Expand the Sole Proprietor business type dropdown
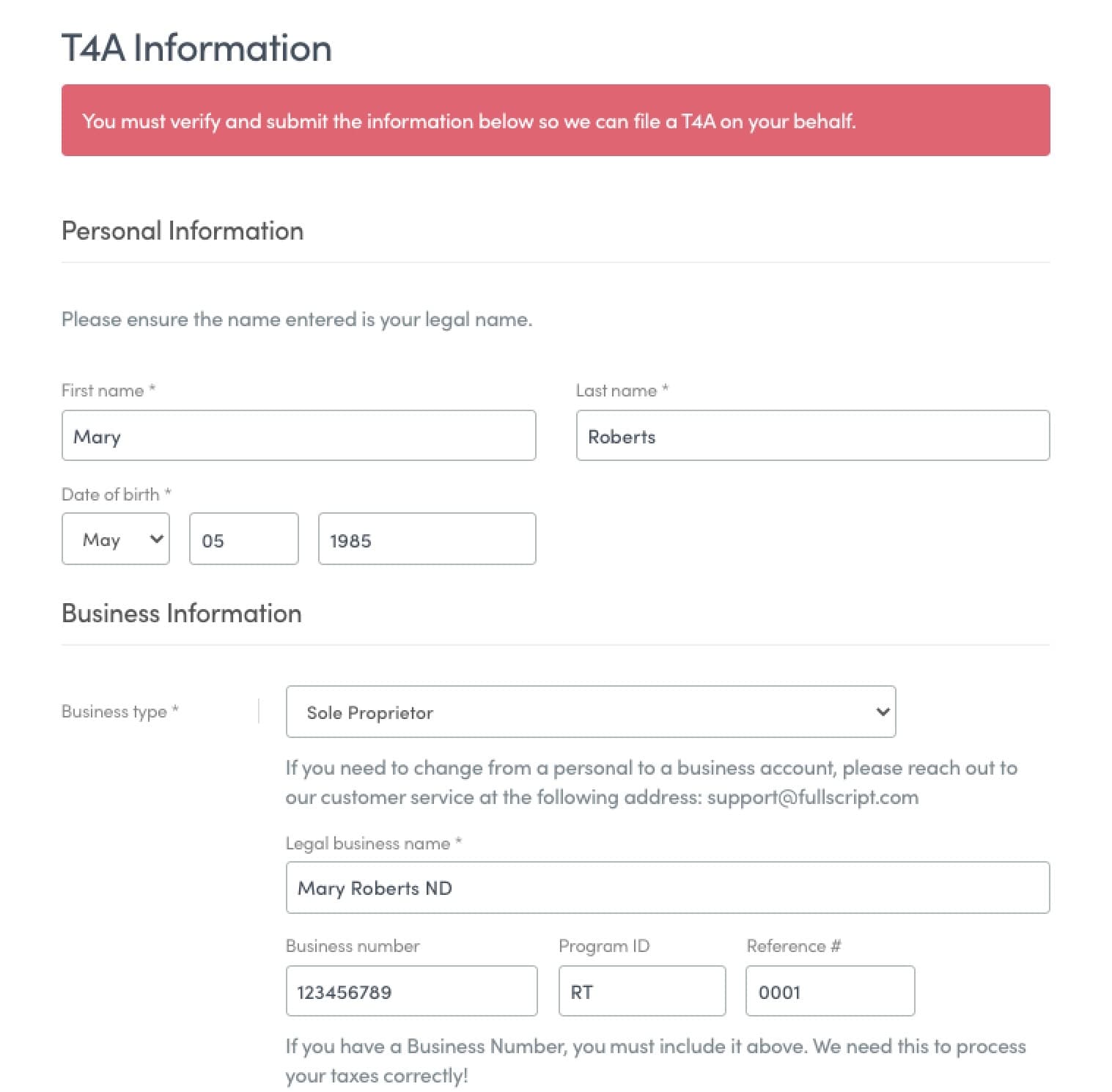This screenshot has height=1092, width=1112. [591, 712]
